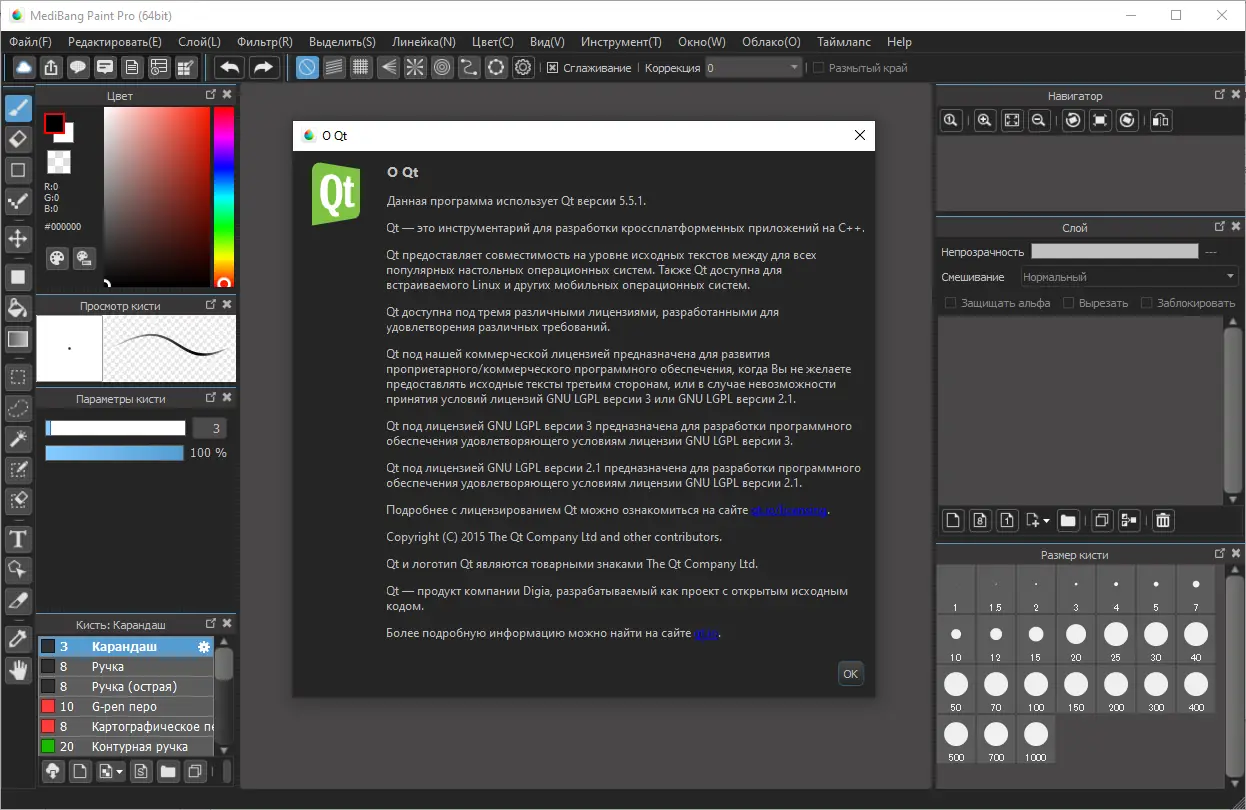Screen dimensions: 1246x810
Task: Expand the new layer dropdown arrow
Action: click(x=1046, y=521)
